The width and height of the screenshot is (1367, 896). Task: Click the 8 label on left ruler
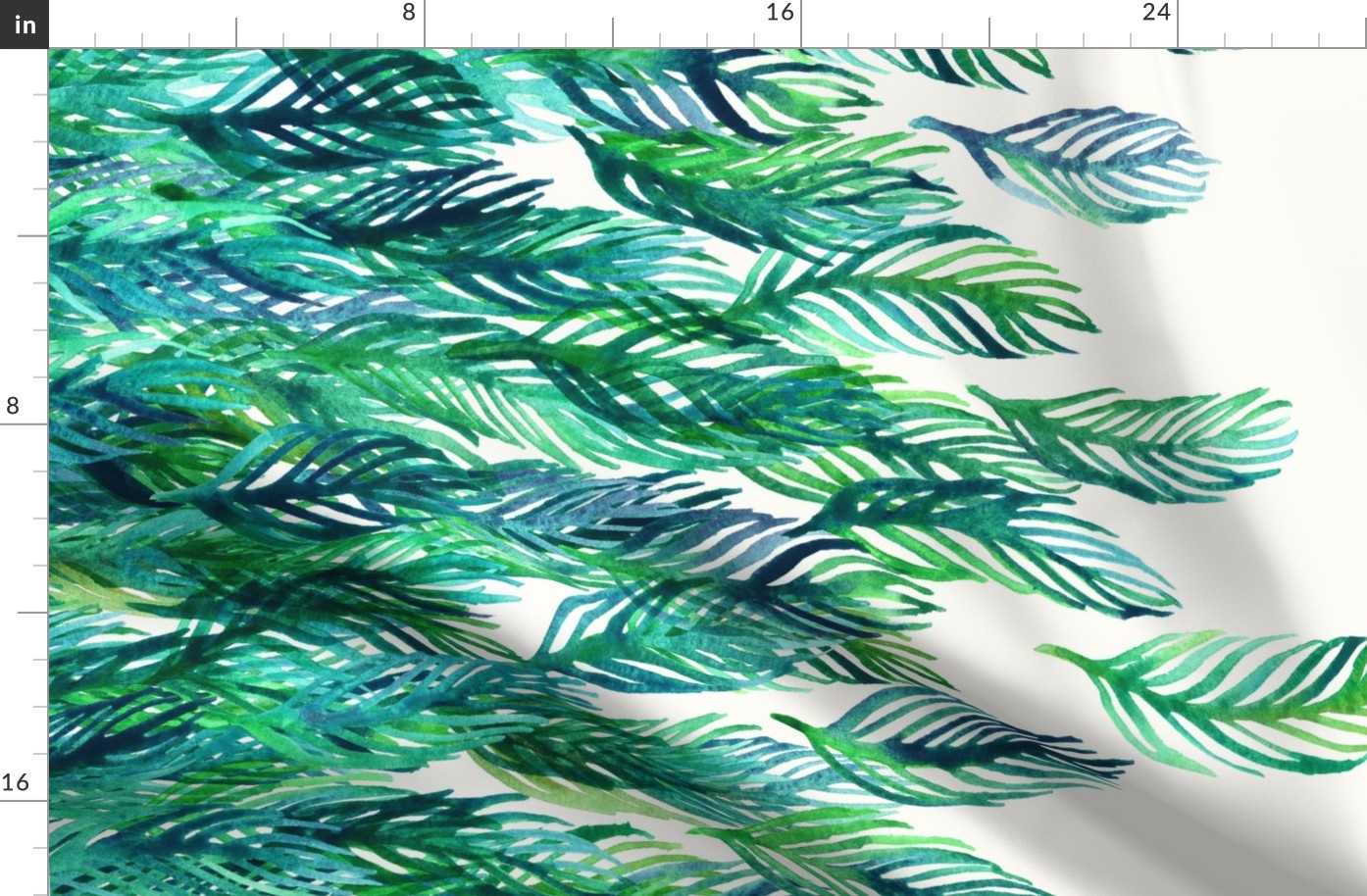[x=13, y=406]
